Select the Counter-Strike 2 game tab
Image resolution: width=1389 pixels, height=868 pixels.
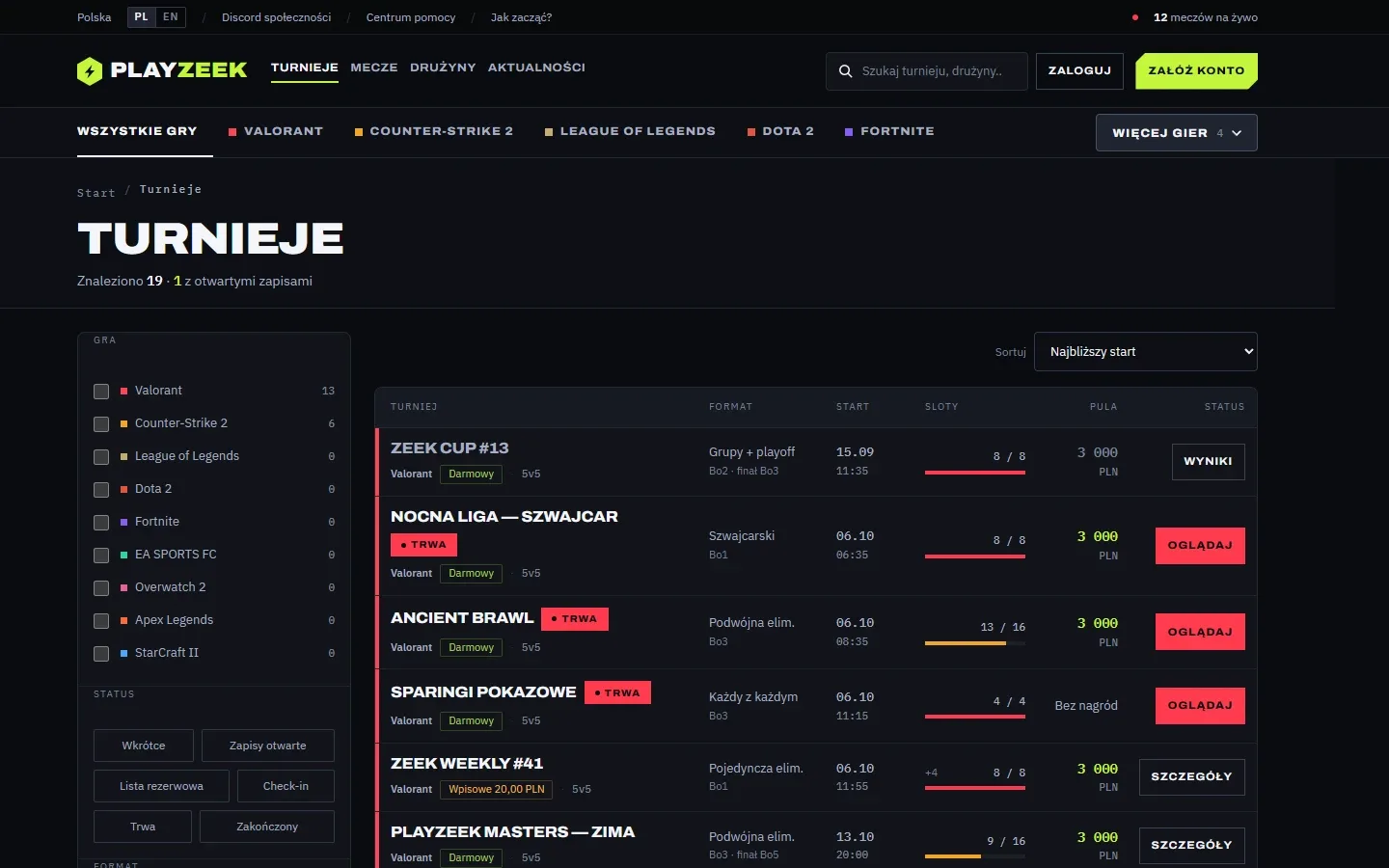pos(434,131)
